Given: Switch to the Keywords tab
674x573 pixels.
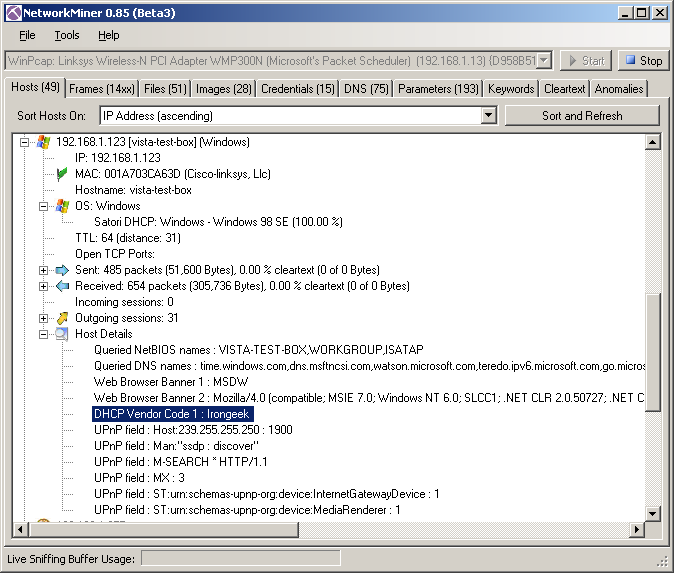Looking at the screenshot, I should pos(511,89).
